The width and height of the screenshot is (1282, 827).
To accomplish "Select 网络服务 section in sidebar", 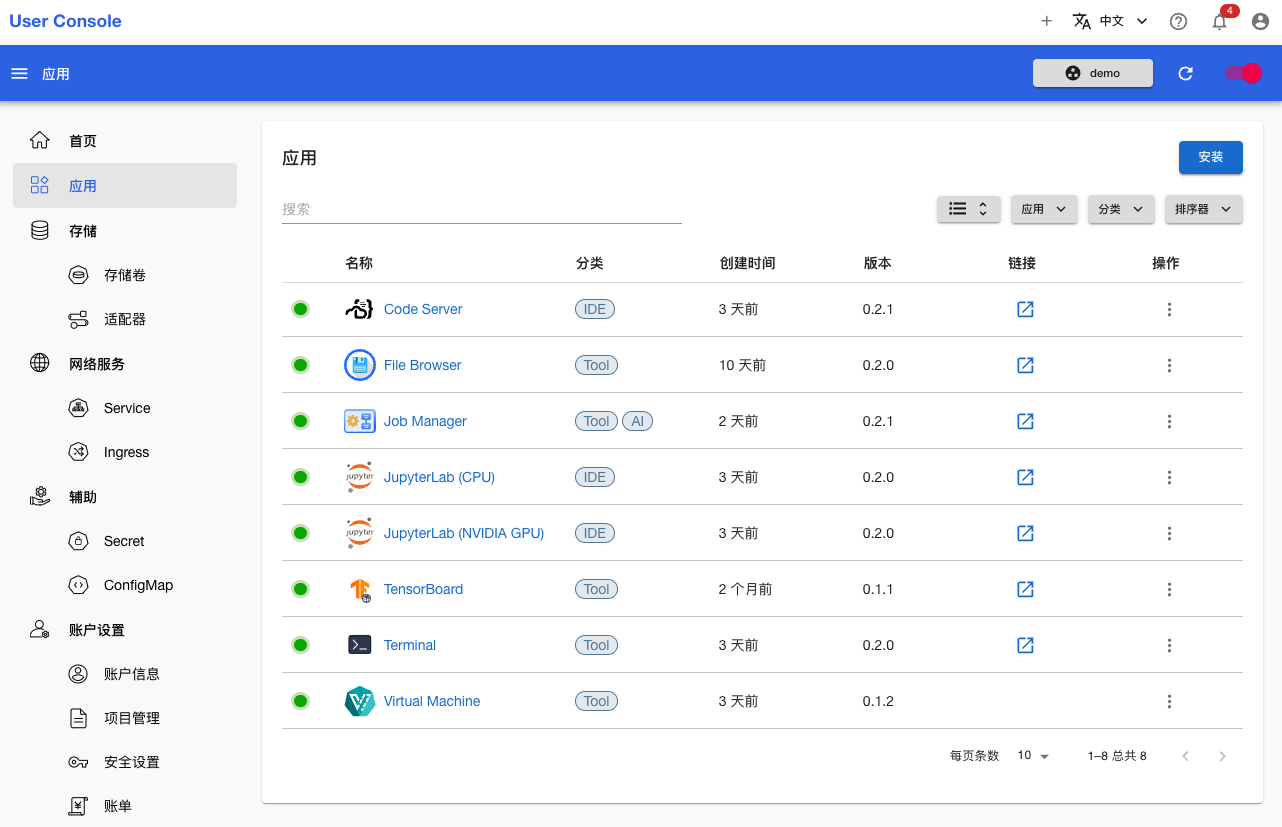I will (125, 364).
